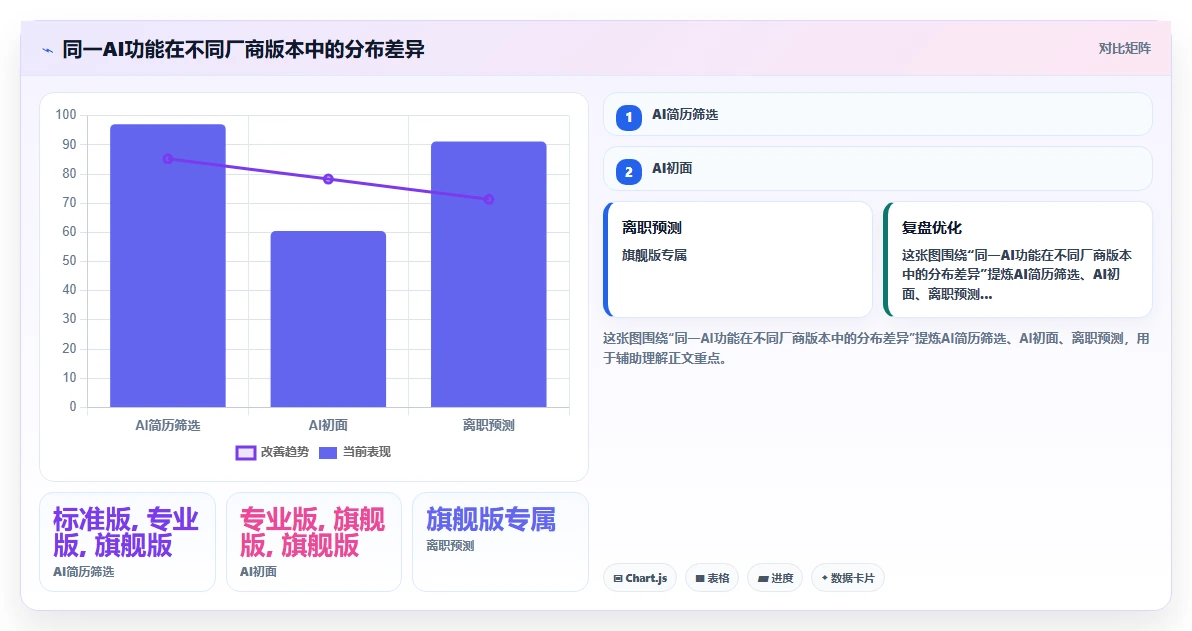This screenshot has height=631, width=1192.
Task: Click the 表格 tag chip
Action: pyautogui.click(x=712, y=578)
